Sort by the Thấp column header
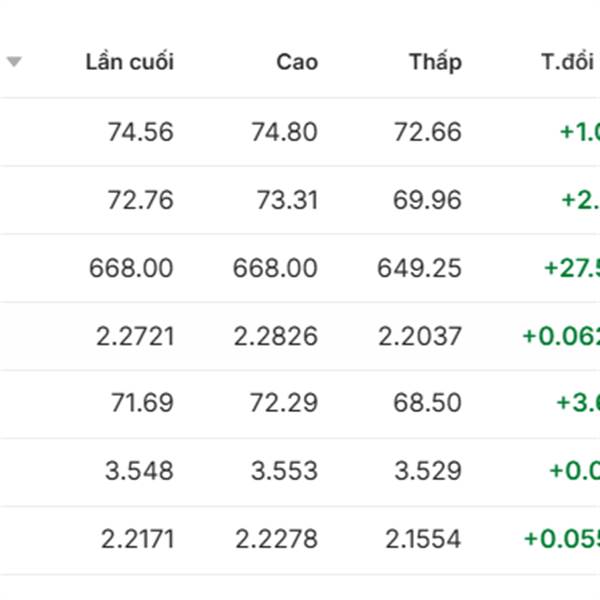Image resolution: width=600 pixels, height=600 pixels. (435, 62)
